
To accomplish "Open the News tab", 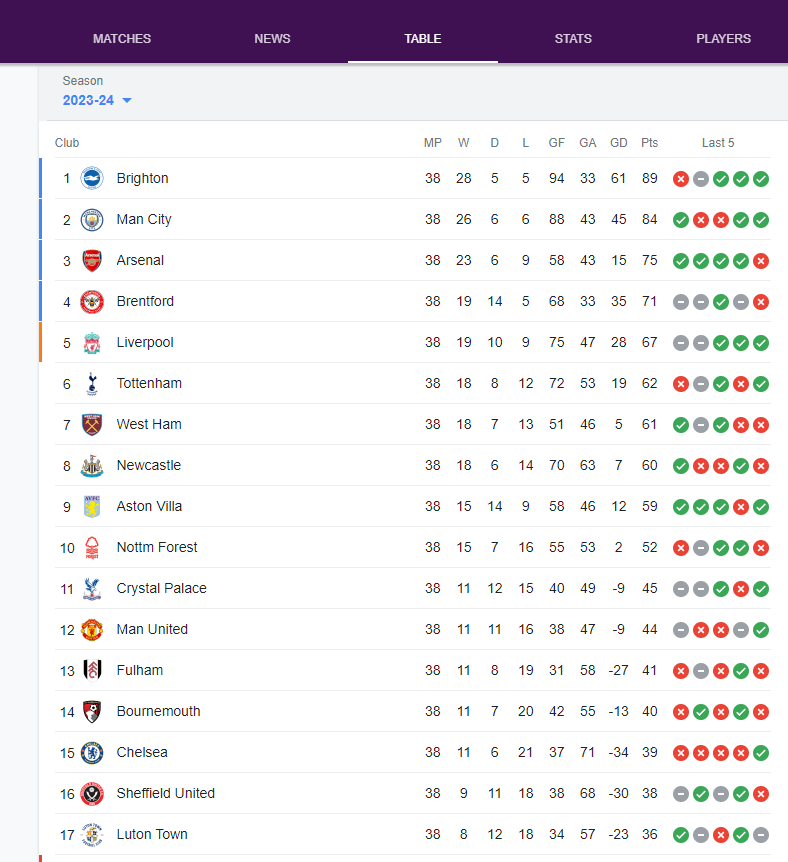I will tap(272, 38).
